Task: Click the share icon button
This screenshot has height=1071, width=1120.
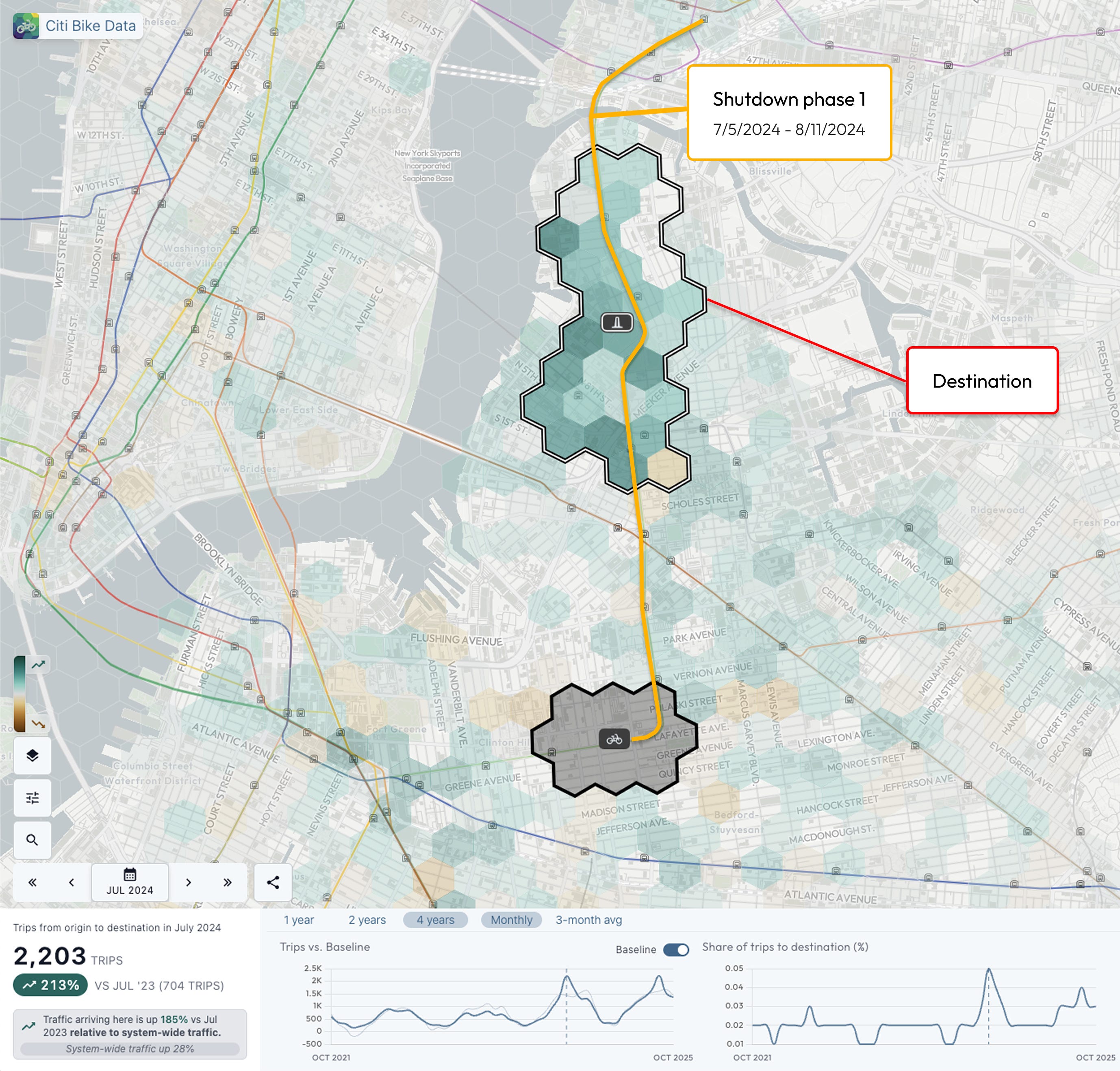Action: [x=272, y=882]
